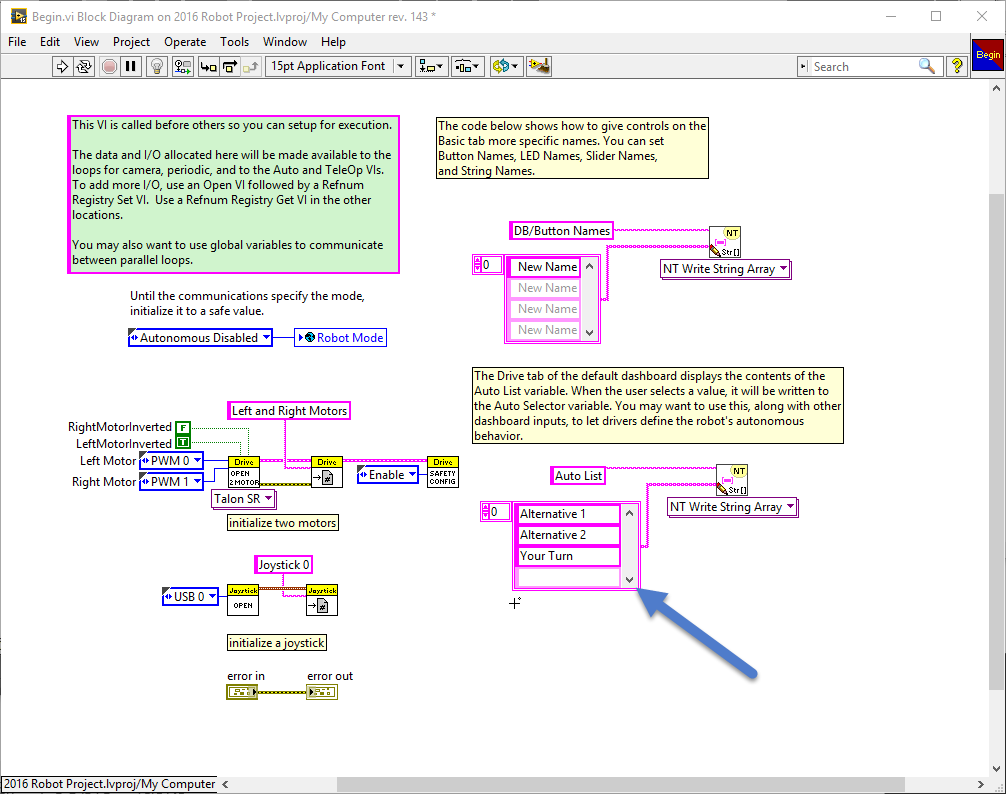
Task: Click the Step Over button
Action: (x=229, y=66)
